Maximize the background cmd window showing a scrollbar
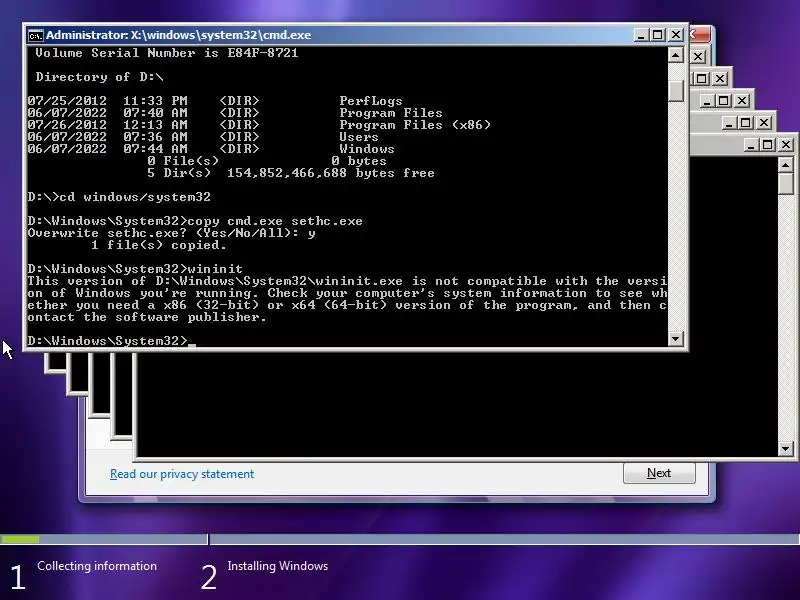Viewport: 800px width, 600px height. point(768,145)
